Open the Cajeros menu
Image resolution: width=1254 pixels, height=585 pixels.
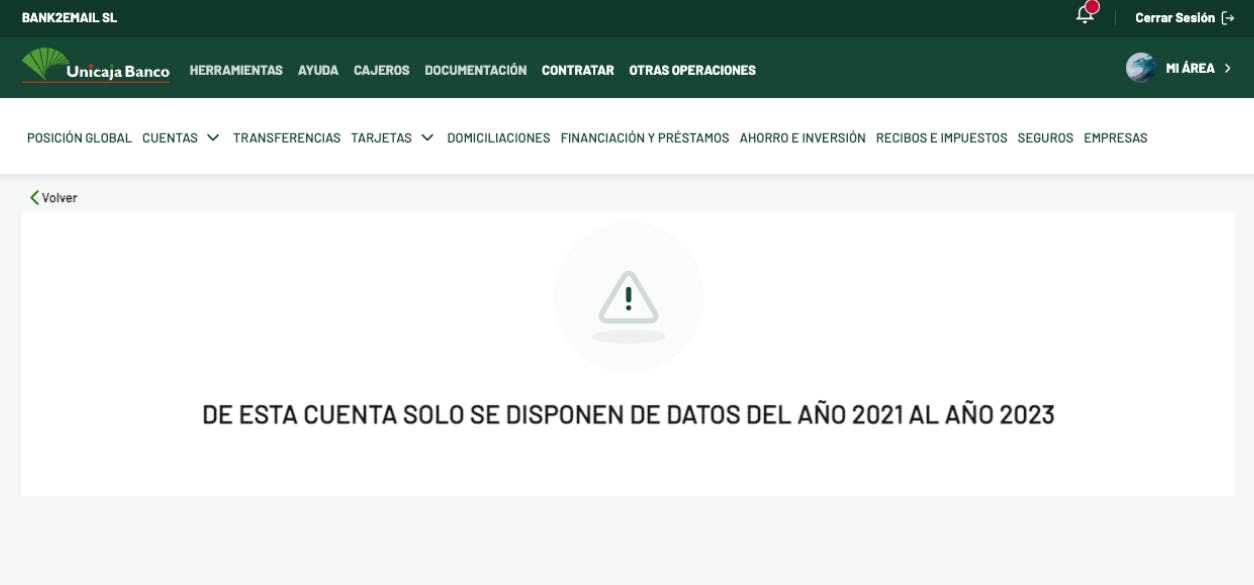(x=381, y=70)
